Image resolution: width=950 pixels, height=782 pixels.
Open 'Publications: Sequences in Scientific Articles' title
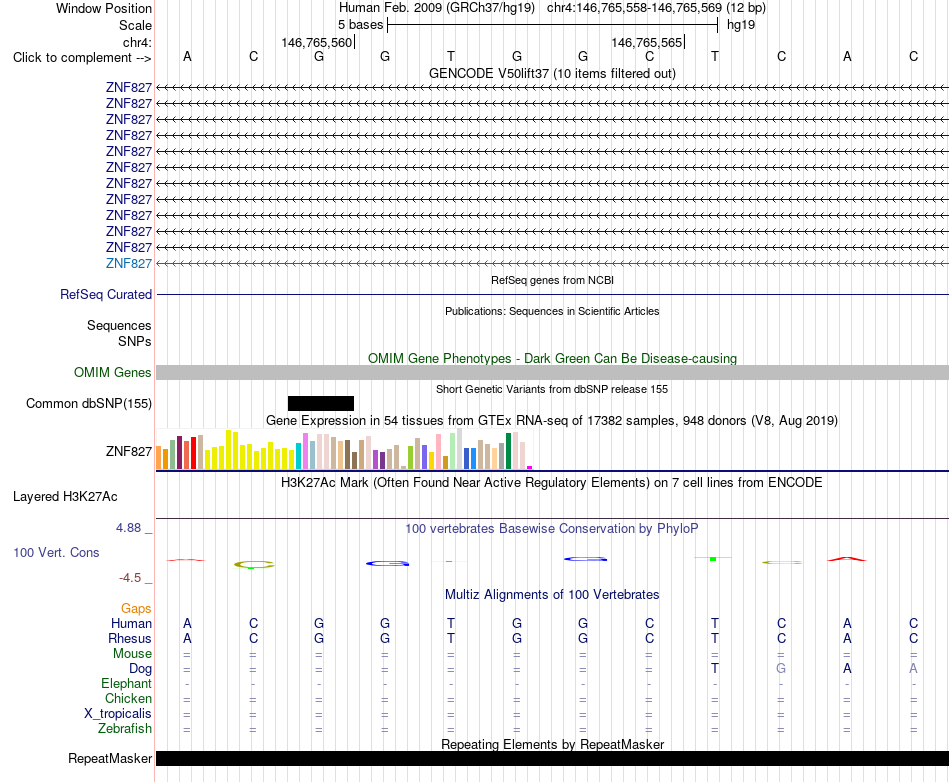(x=552, y=311)
